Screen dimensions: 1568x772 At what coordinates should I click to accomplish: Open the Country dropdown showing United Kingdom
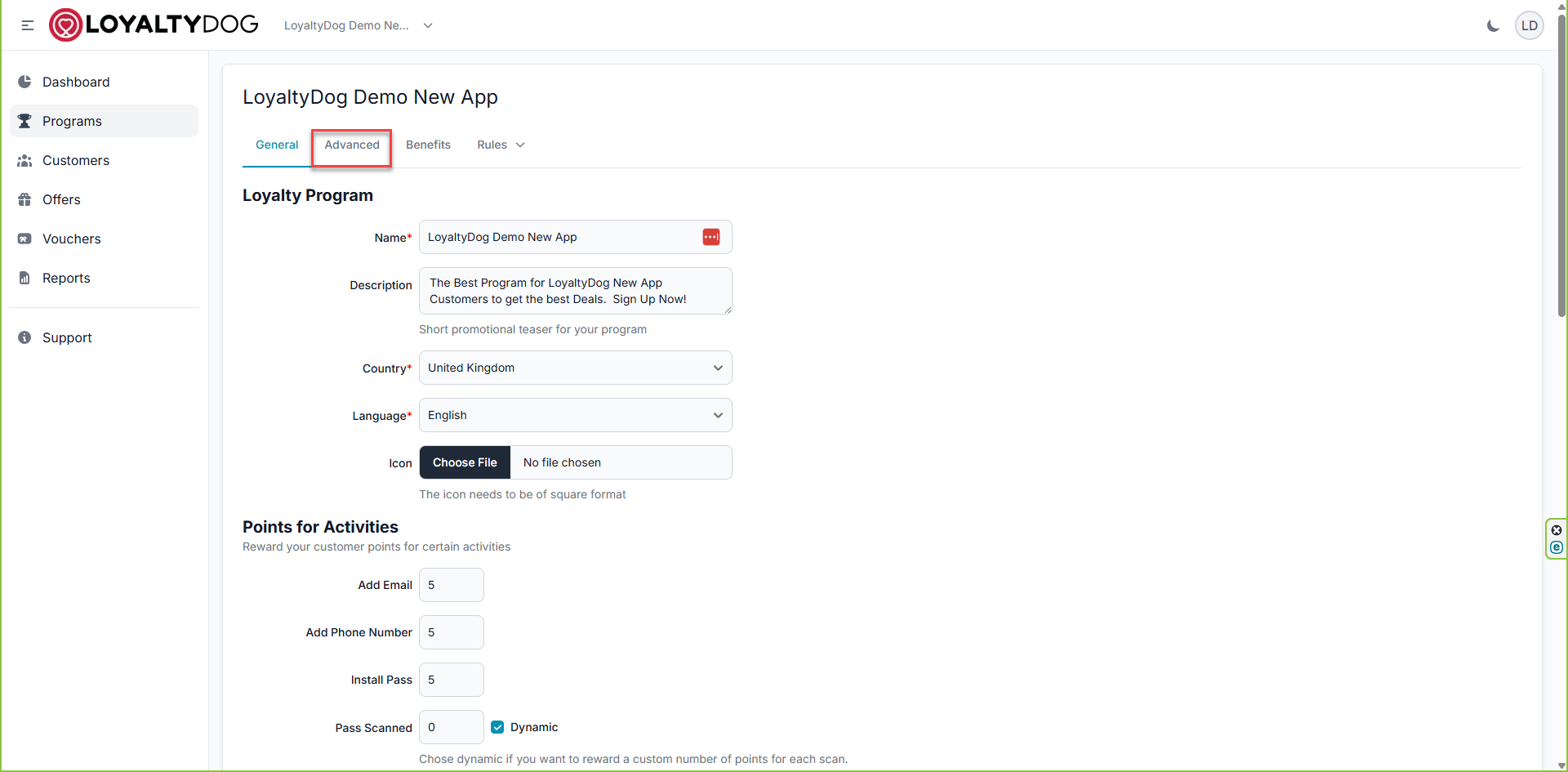pyautogui.click(x=576, y=368)
